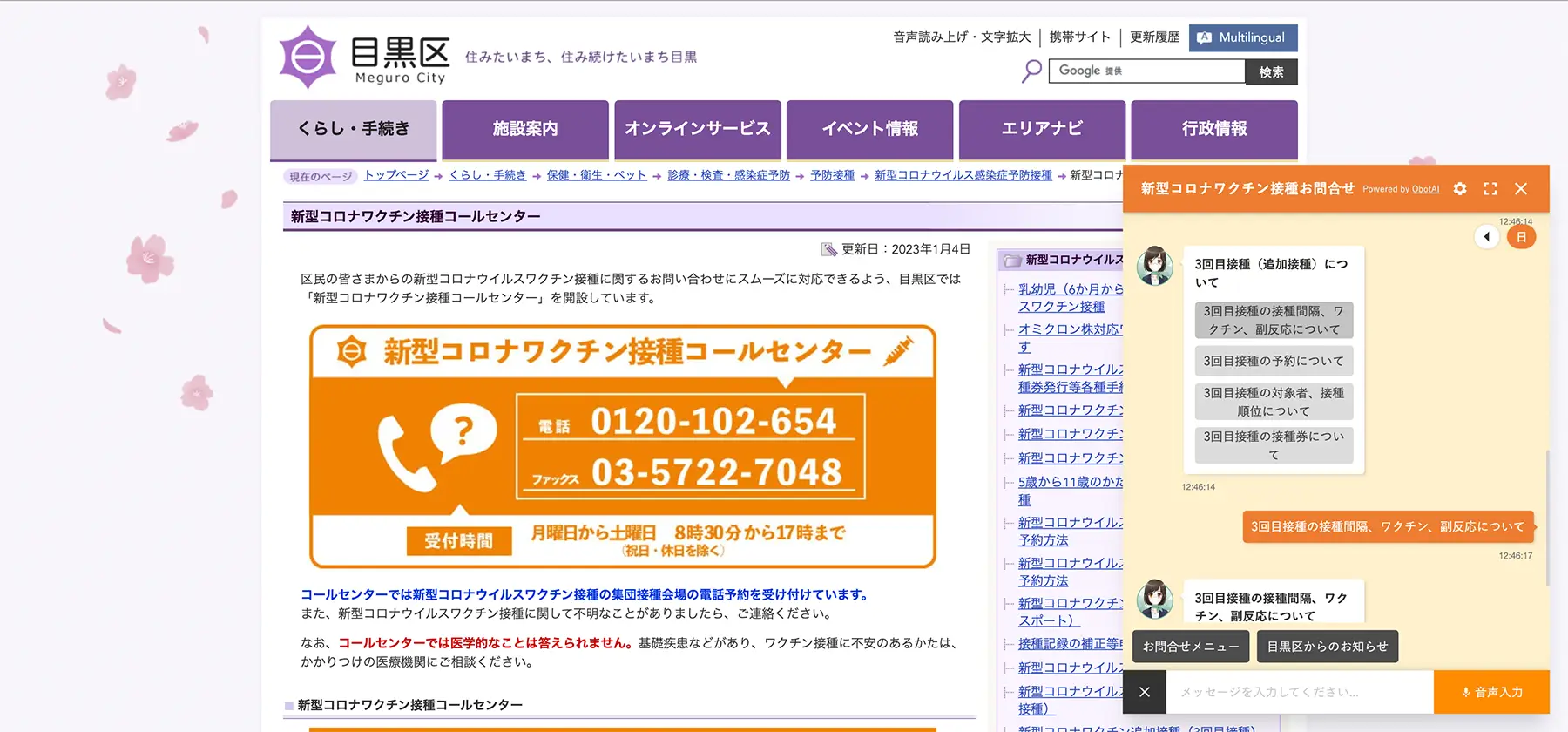This screenshot has height=732, width=1568.
Task: Click the first chatbot avatar image
Action: 1155,266
